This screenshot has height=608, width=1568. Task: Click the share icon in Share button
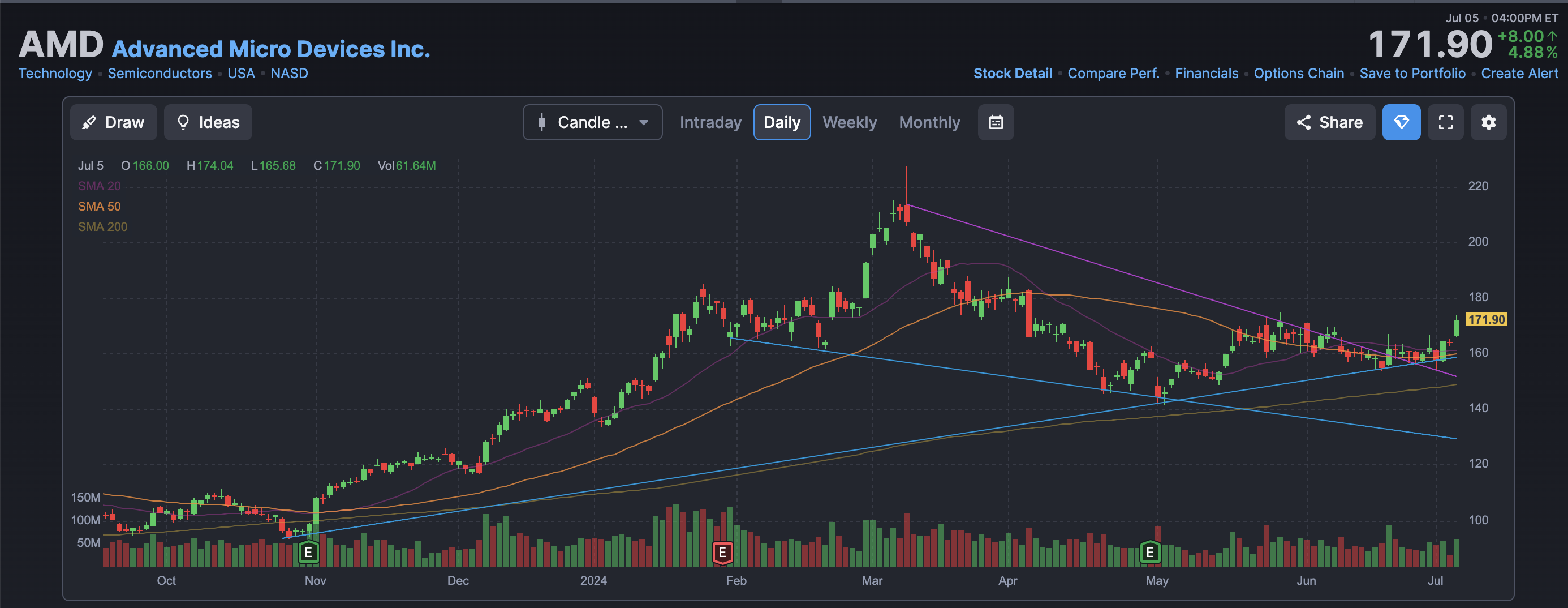point(1303,122)
